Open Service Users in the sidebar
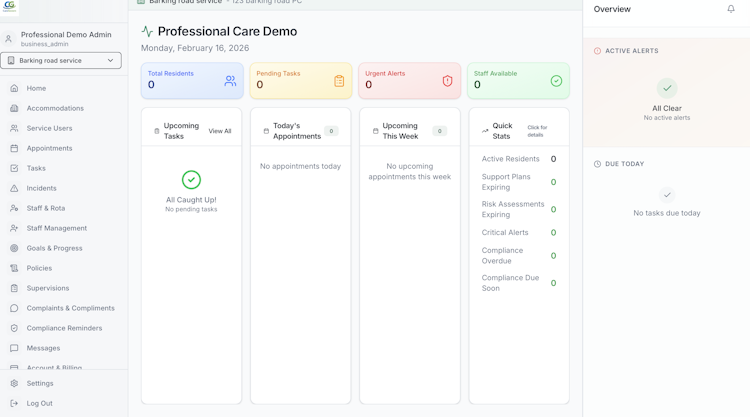 [49, 128]
